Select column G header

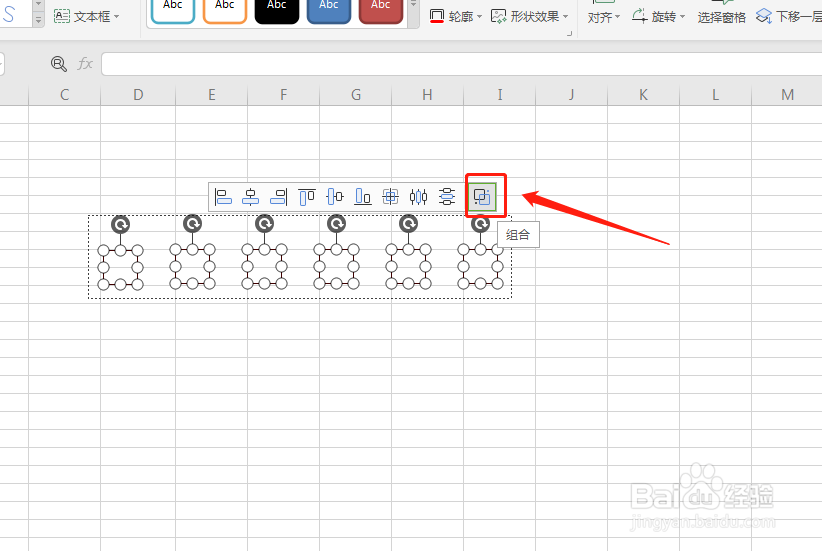click(x=355, y=95)
